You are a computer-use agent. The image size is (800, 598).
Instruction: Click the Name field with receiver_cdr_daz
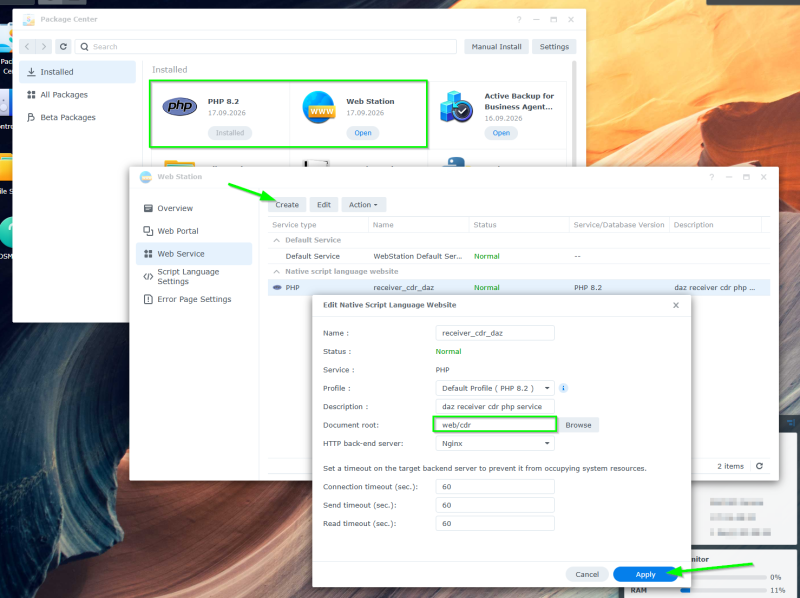[x=495, y=333]
